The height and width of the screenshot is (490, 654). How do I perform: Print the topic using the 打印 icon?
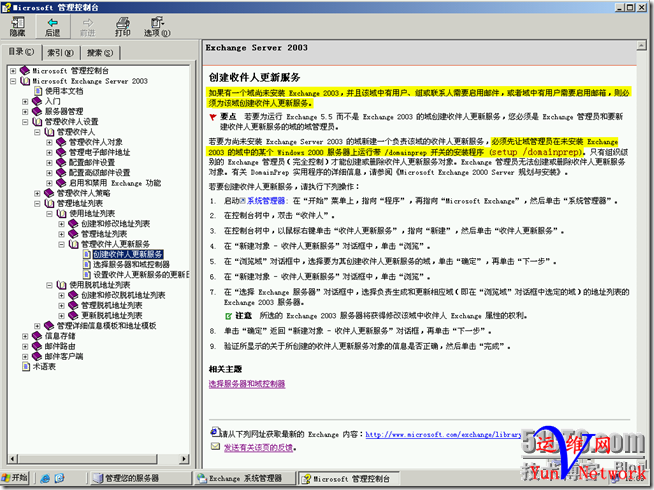tap(123, 27)
